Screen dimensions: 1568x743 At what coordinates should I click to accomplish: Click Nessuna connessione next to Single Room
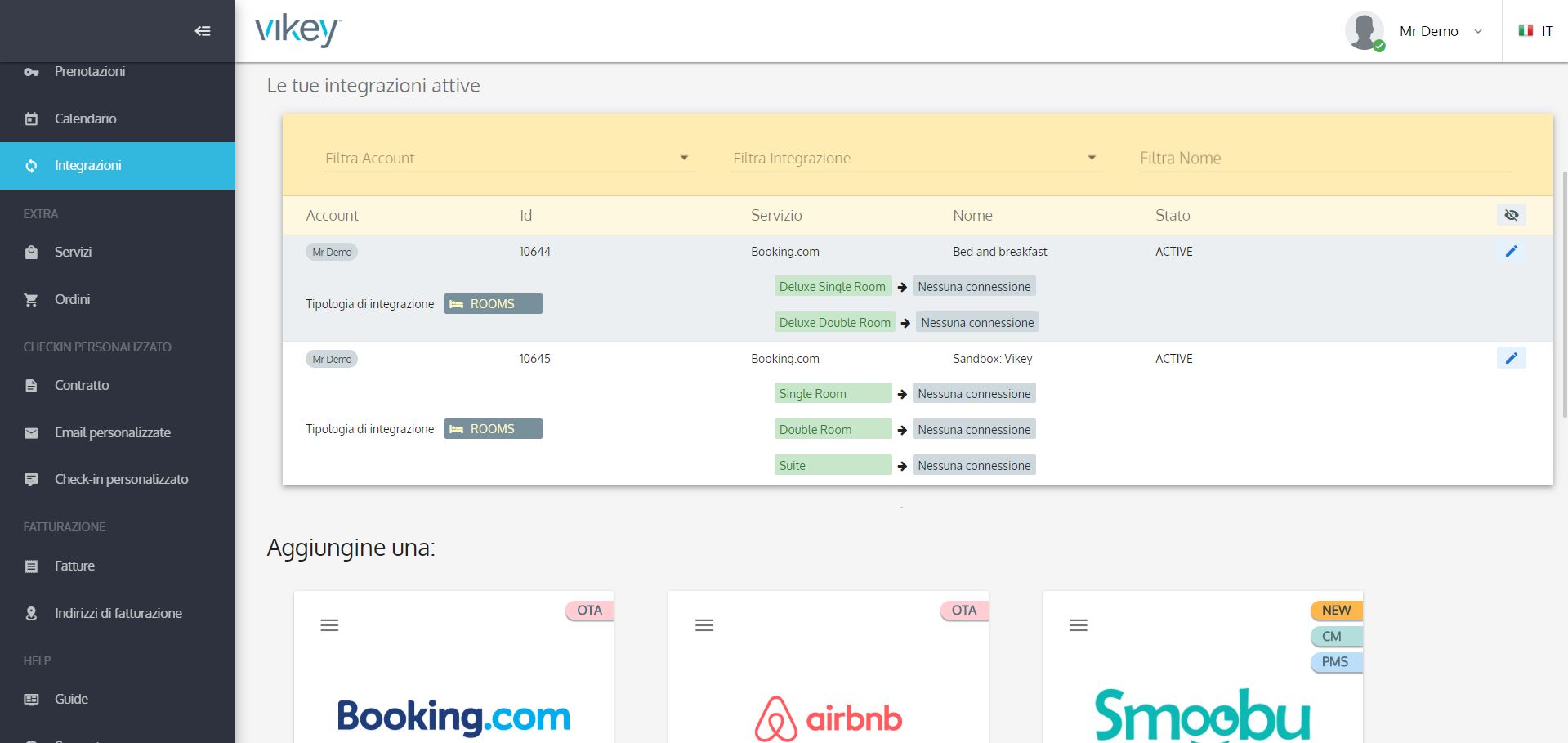[x=974, y=394]
